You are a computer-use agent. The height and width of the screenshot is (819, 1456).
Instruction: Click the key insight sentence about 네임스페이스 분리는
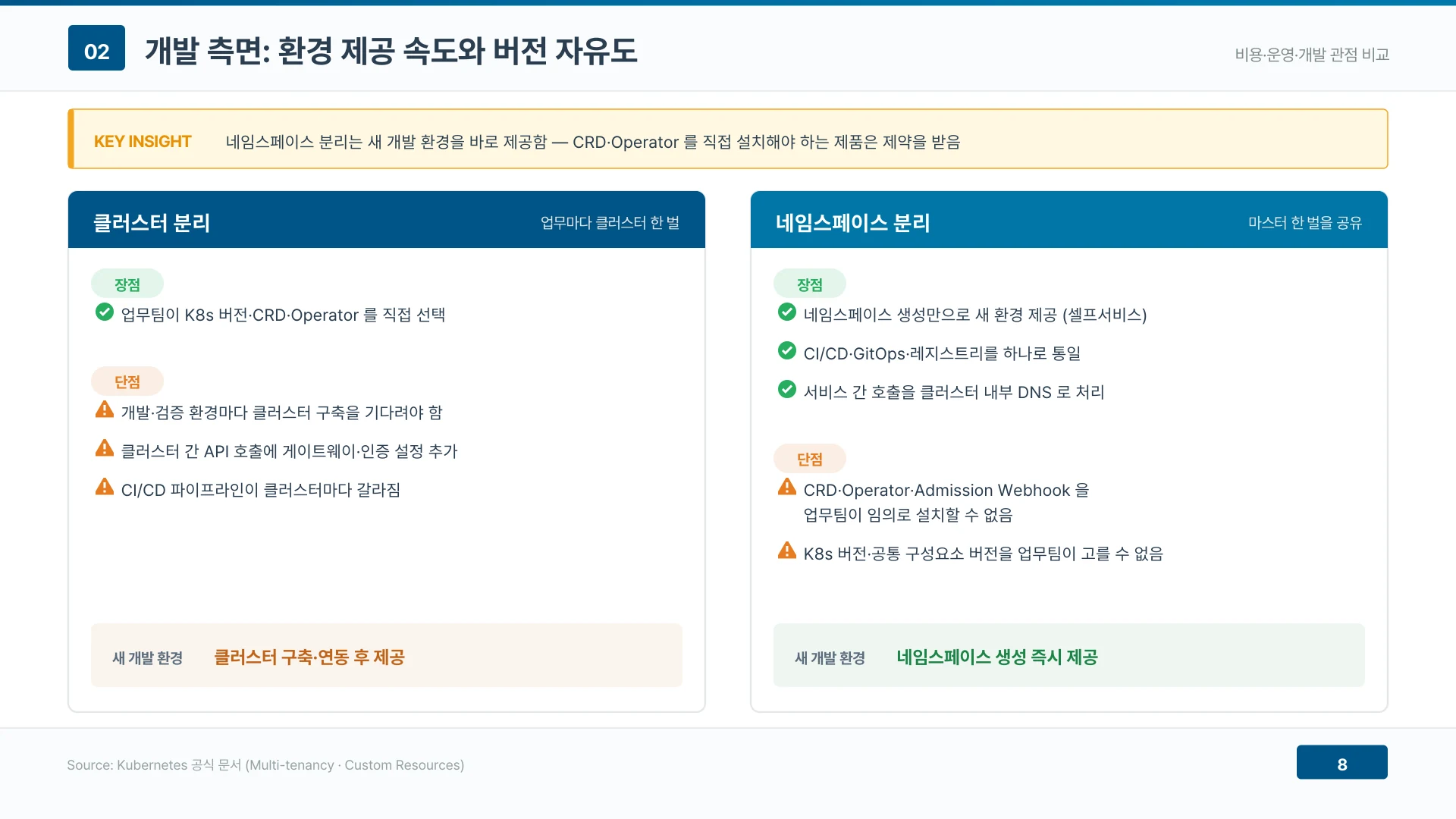pyautogui.click(x=593, y=142)
